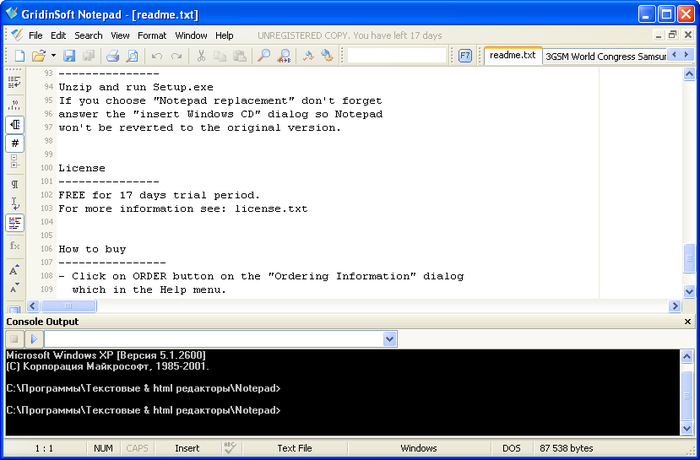
Task: Toggle show paragraph marks icon
Action: 14,184
